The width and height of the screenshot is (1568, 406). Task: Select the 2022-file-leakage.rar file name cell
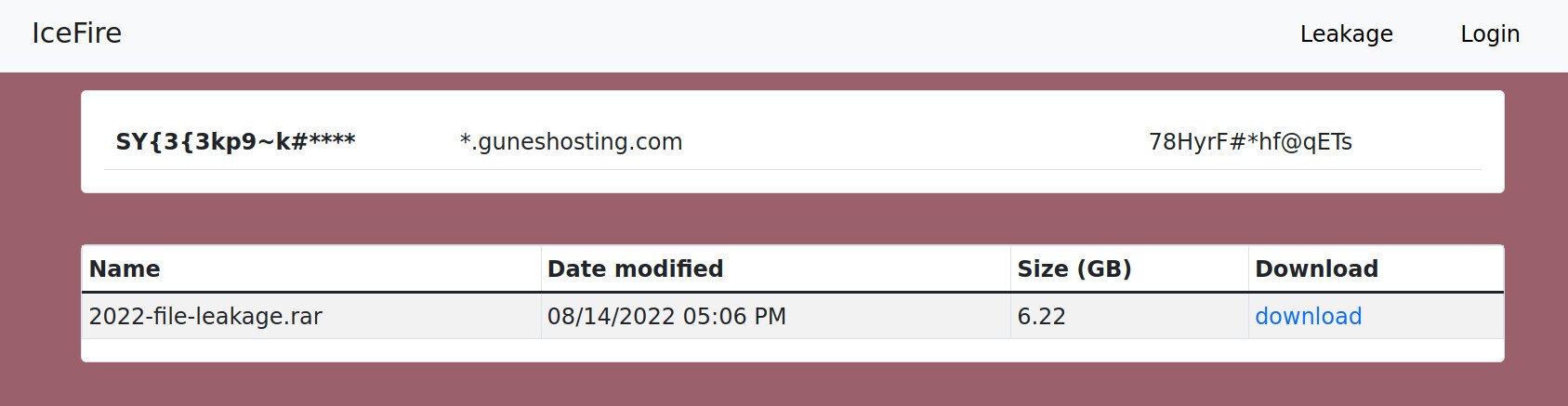311,317
